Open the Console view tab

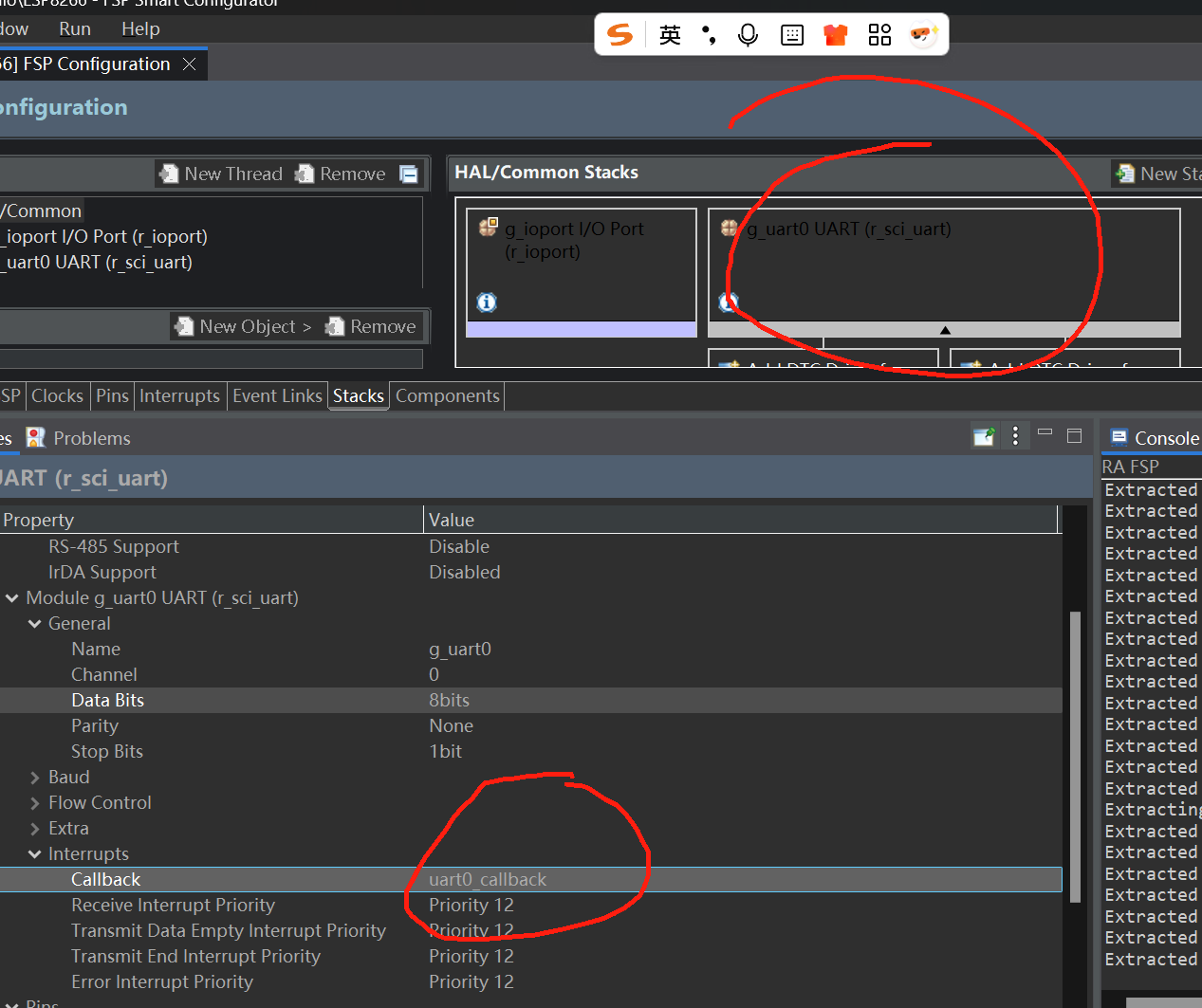click(x=1155, y=437)
